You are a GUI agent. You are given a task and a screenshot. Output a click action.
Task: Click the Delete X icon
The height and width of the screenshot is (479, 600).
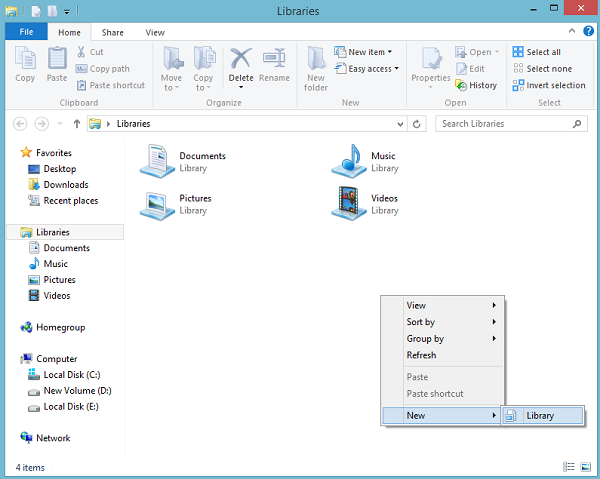click(x=241, y=58)
